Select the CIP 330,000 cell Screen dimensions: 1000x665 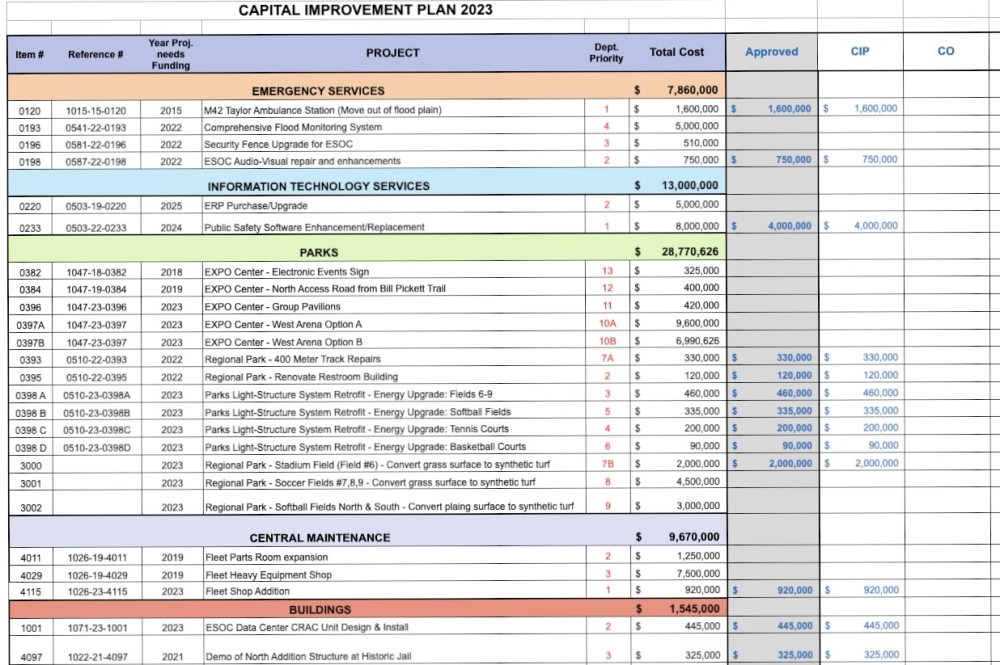pos(861,357)
